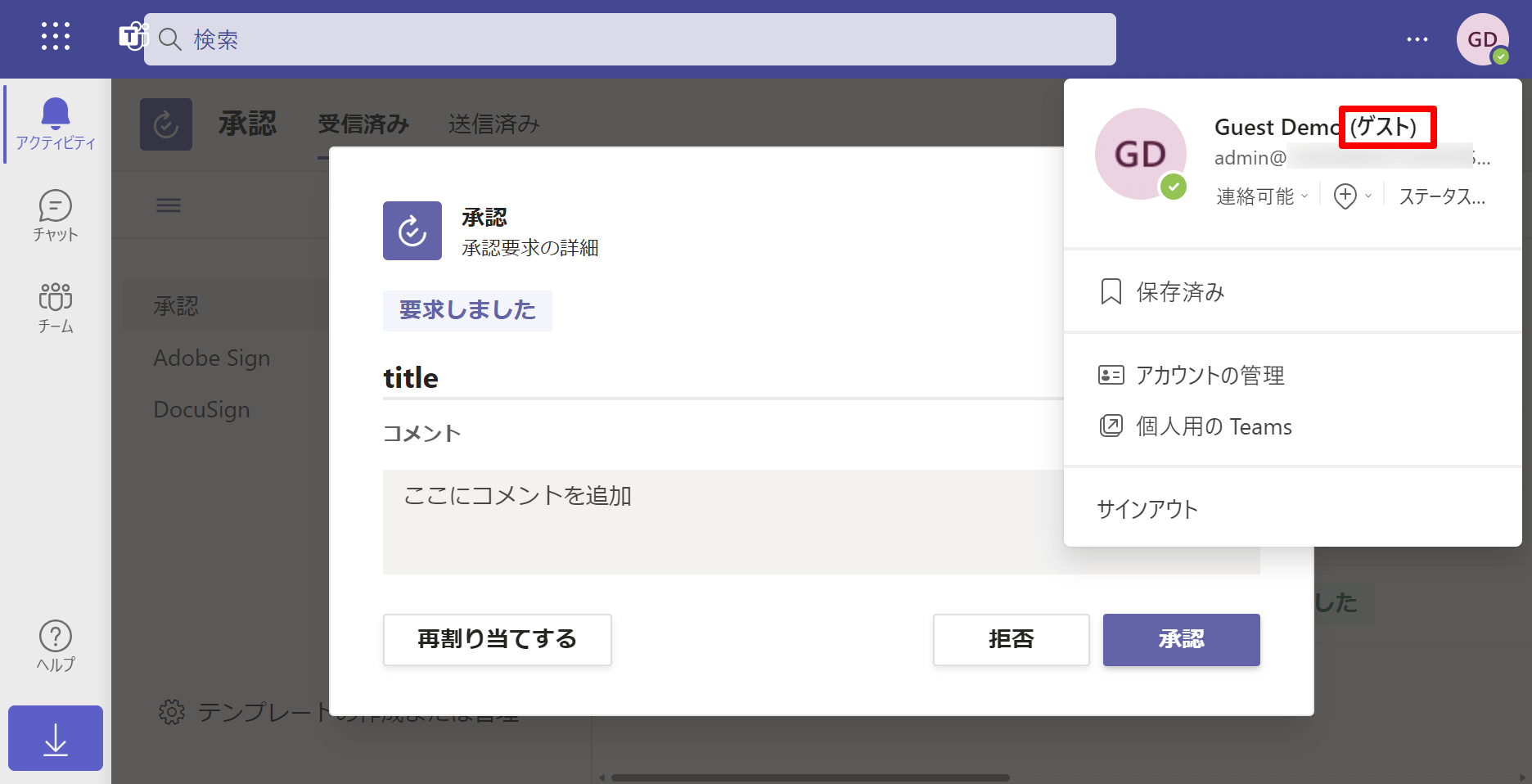Click the 要求しました status badge
Viewport: 1532px width, 784px height.
click(x=467, y=310)
